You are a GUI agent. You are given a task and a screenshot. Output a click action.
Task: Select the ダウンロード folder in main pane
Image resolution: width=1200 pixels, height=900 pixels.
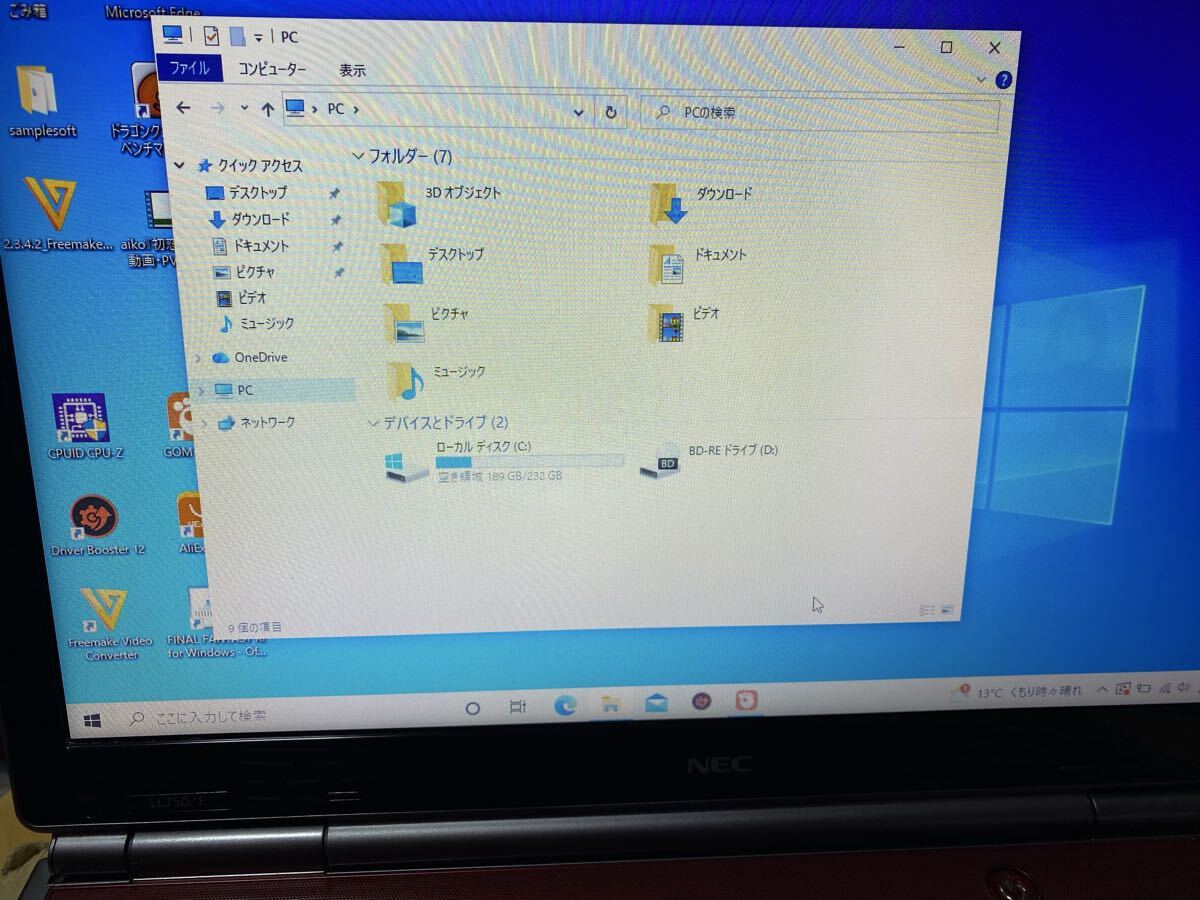(700, 202)
